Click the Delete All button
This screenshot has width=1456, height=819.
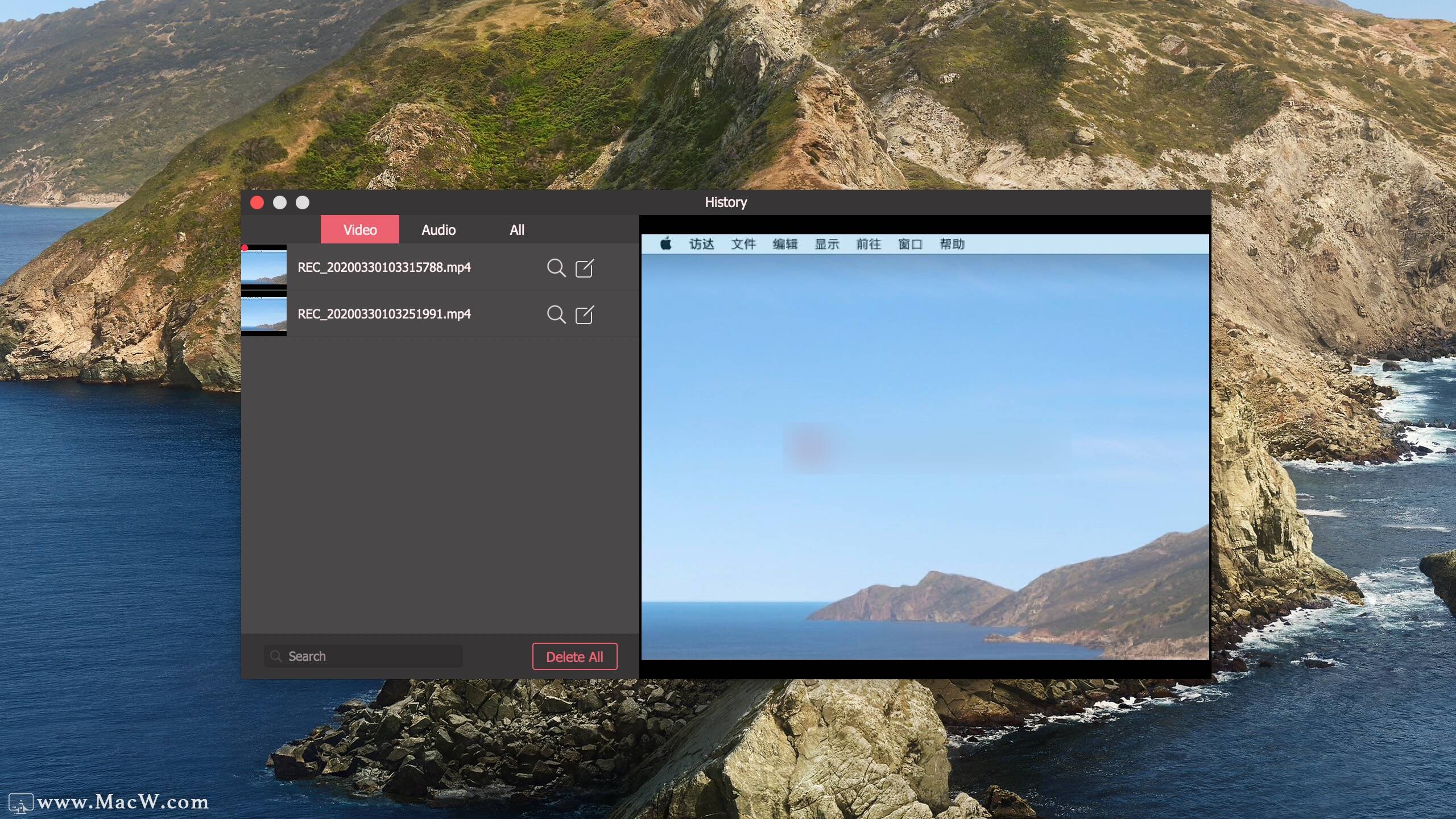(574, 656)
